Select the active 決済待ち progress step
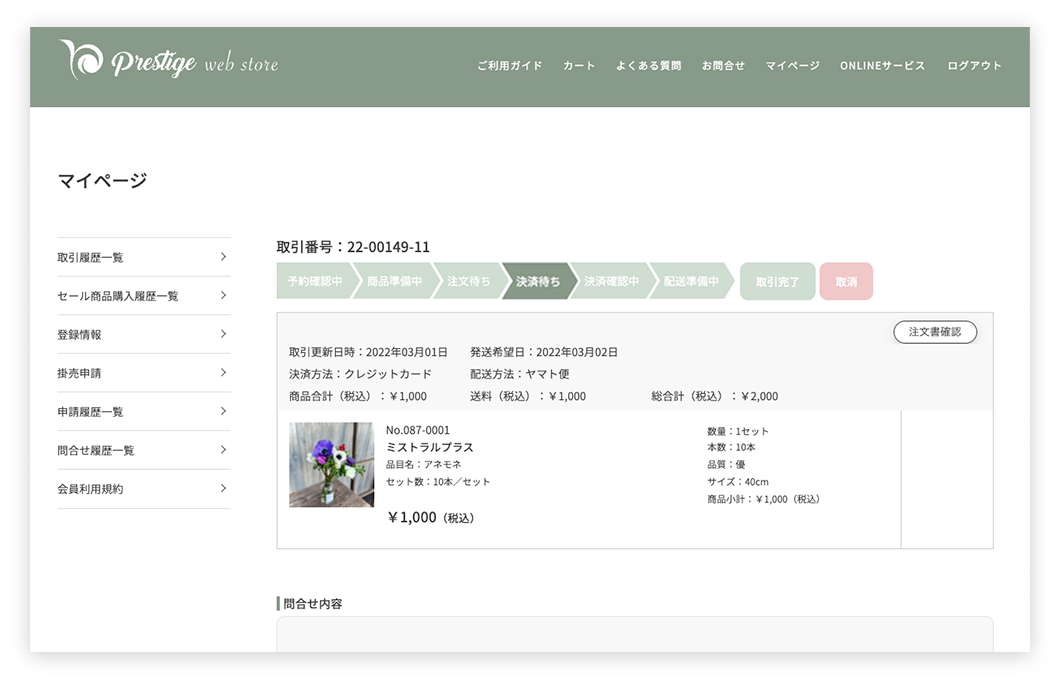 (538, 282)
